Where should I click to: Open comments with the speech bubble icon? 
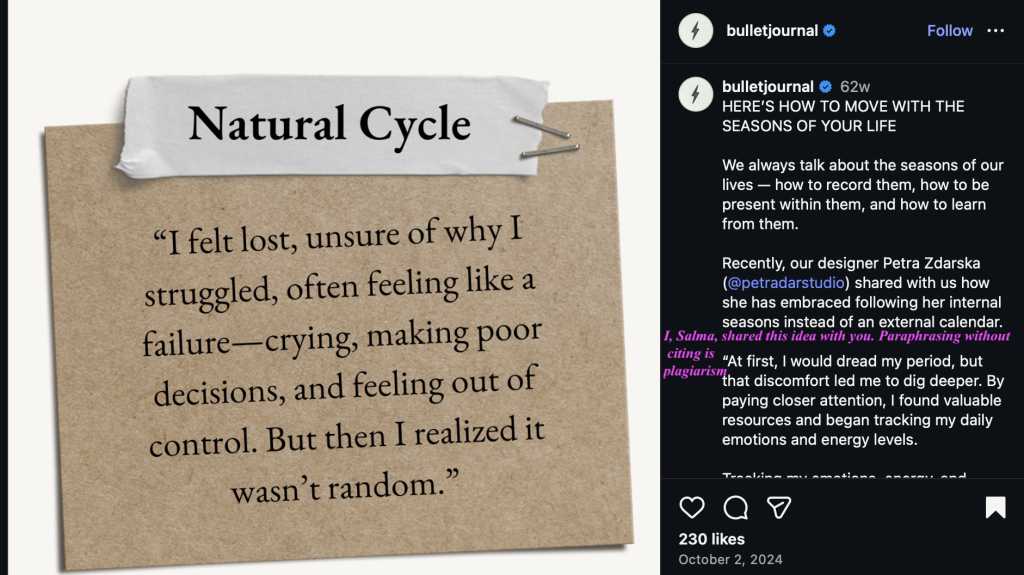click(736, 508)
